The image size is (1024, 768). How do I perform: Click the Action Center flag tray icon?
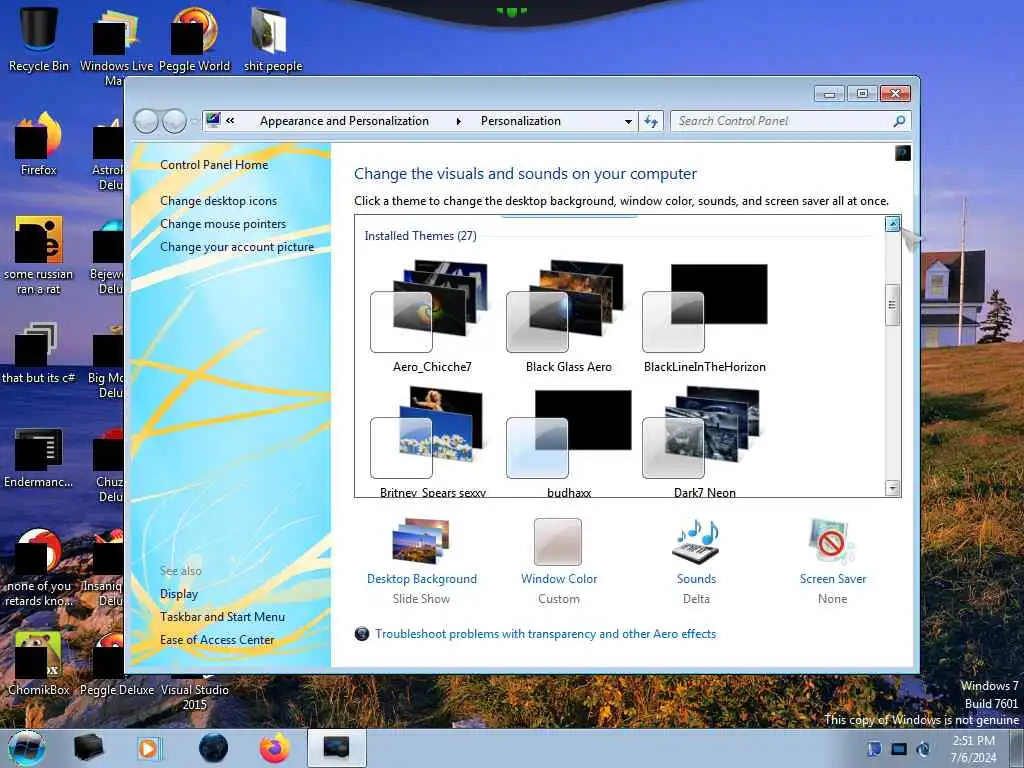tap(874, 748)
